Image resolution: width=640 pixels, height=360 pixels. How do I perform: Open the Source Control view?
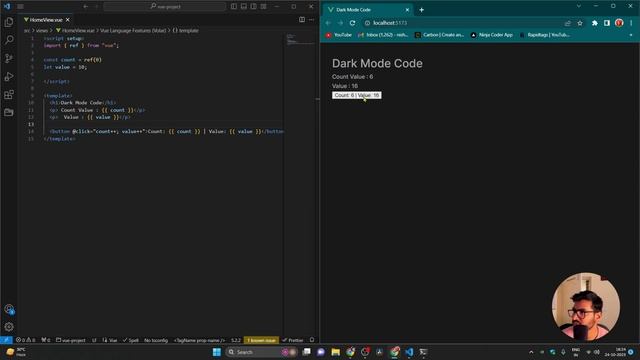(x=9, y=58)
